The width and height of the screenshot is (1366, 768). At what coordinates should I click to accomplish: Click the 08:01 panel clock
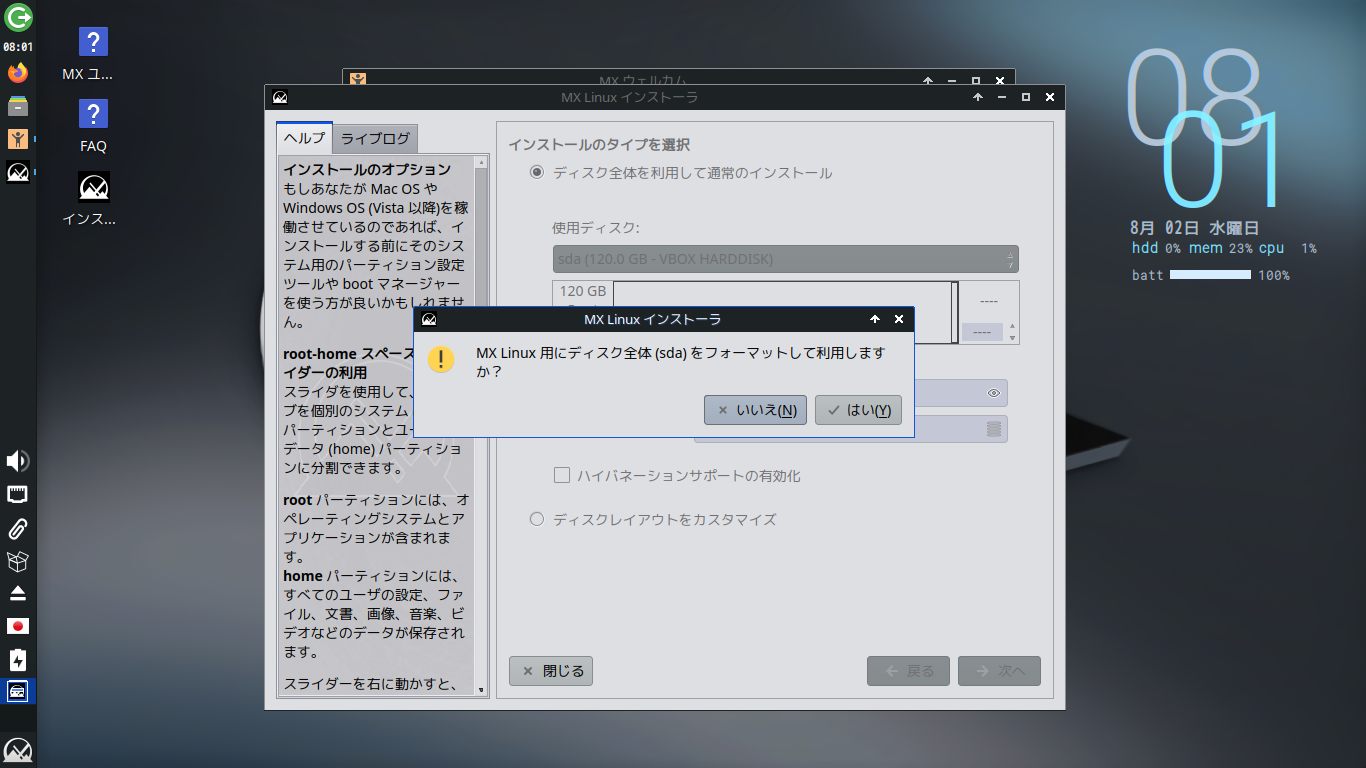tap(18, 47)
